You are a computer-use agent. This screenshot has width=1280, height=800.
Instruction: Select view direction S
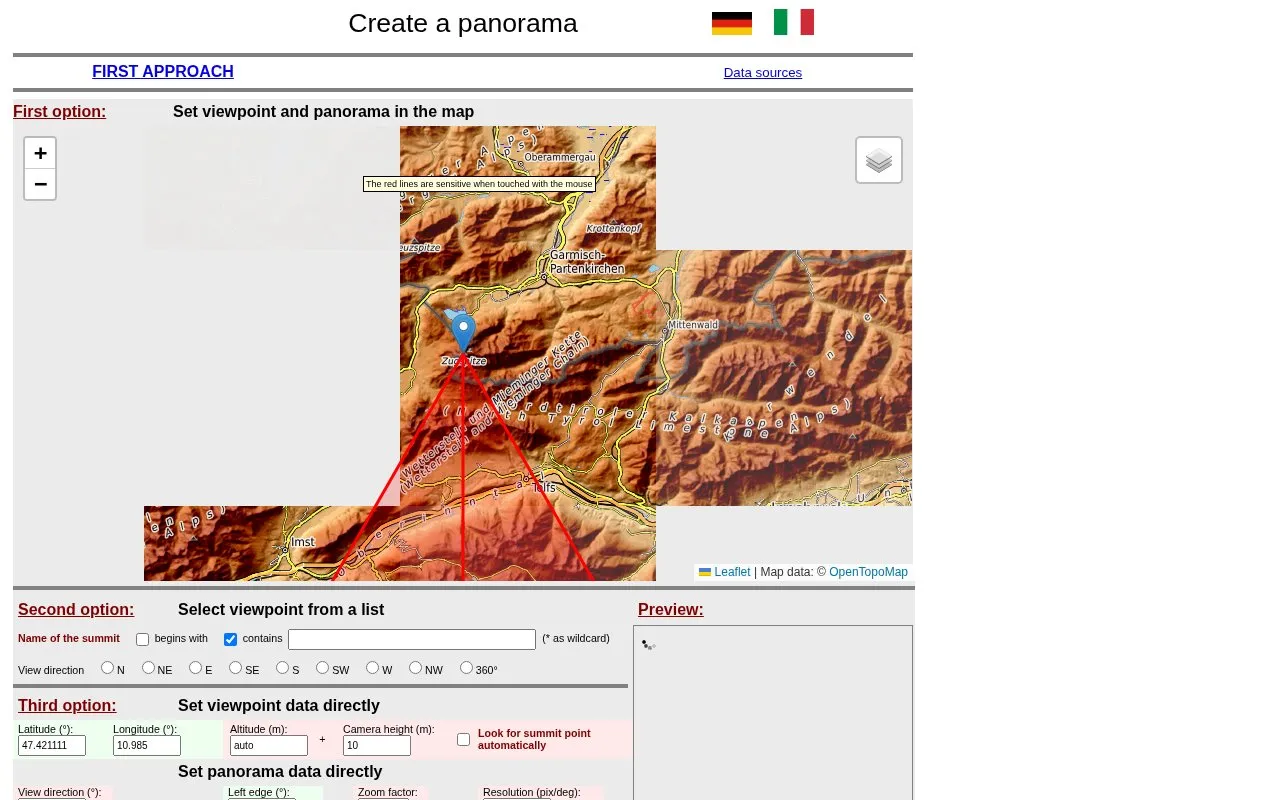[x=282, y=668]
